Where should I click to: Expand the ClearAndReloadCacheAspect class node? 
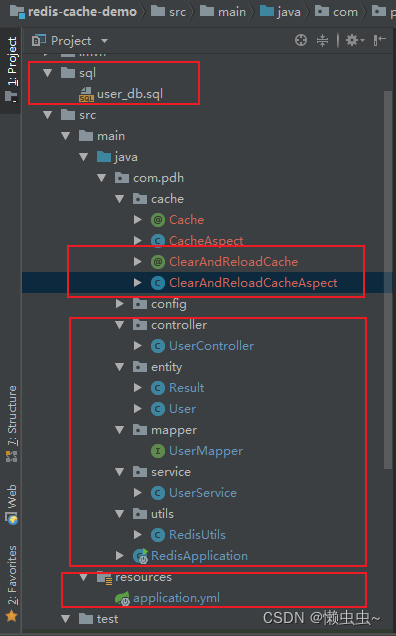[138, 283]
